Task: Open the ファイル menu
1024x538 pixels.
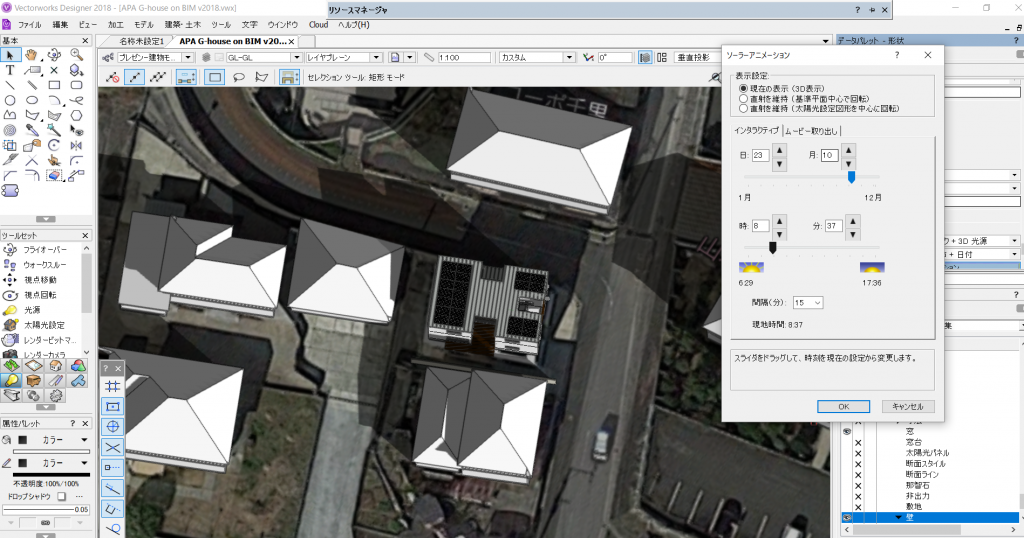Action: pos(30,23)
